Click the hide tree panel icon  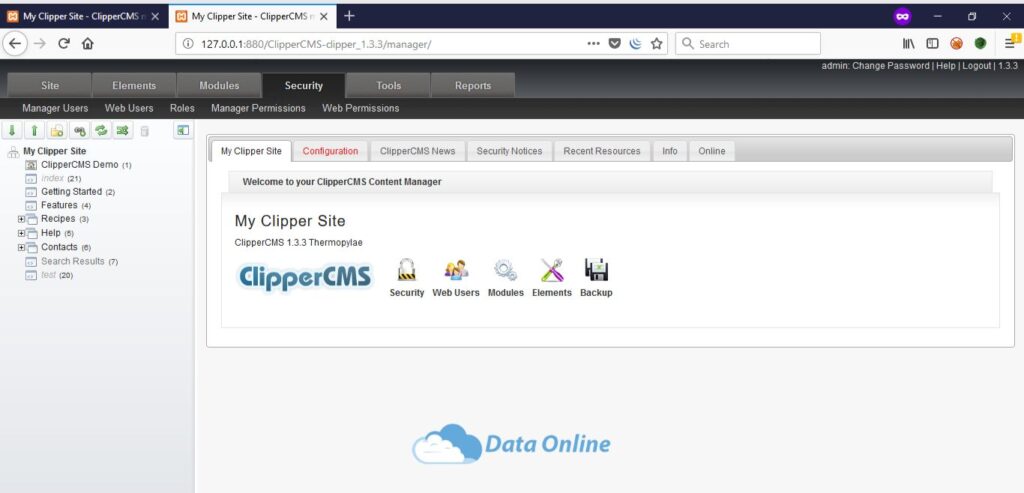pyautogui.click(x=183, y=131)
